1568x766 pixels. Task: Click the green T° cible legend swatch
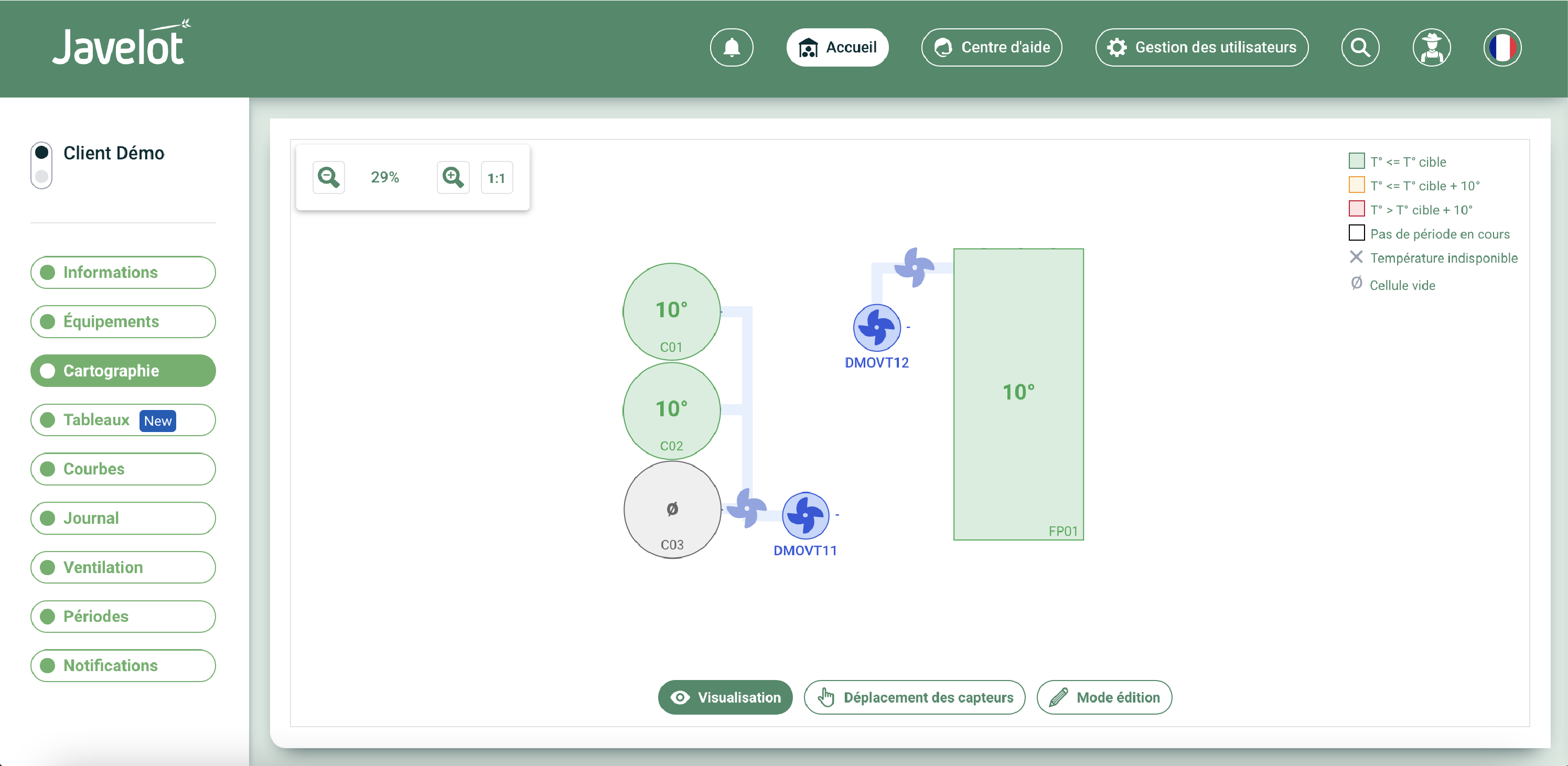(1356, 161)
